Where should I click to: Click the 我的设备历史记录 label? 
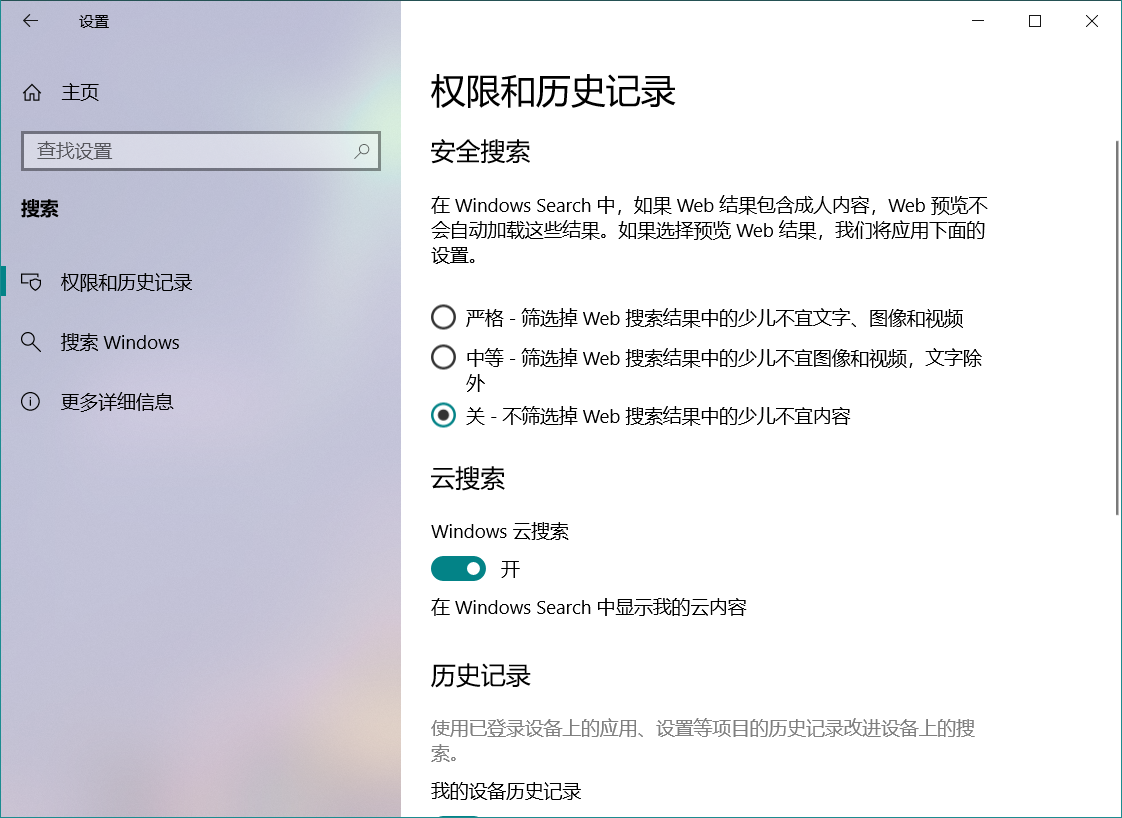(506, 792)
